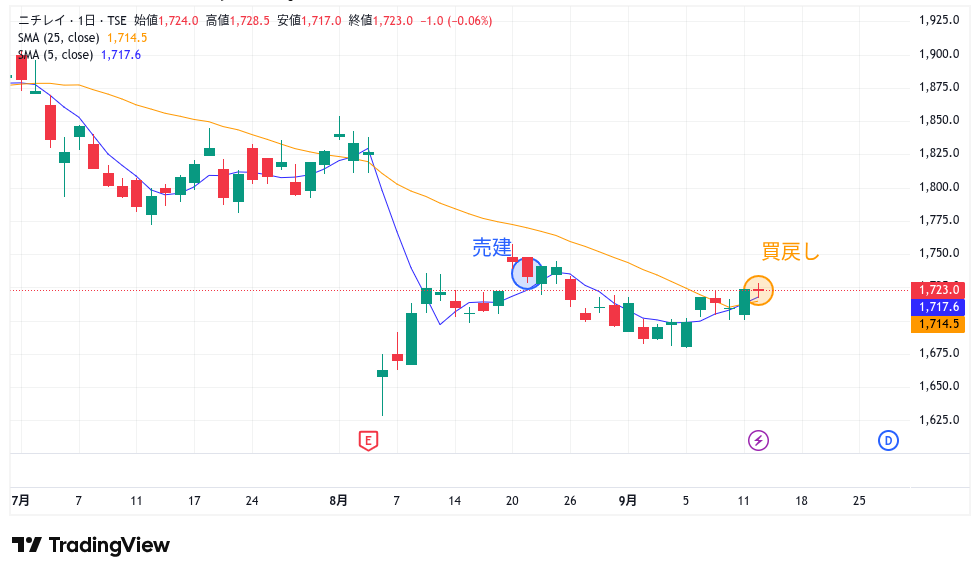The height and width of the screenshot is (575, 980).
Task: Click the purple lightning bolt event icon
Action: (759, 440)
